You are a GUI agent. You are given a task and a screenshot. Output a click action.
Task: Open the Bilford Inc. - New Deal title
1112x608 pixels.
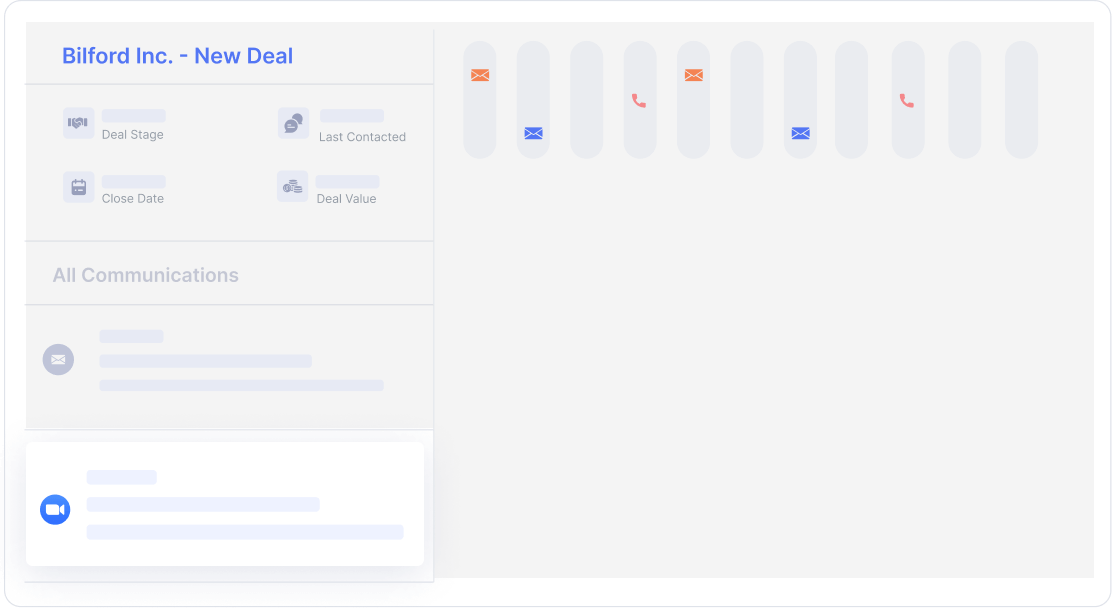tap(177, 56)
